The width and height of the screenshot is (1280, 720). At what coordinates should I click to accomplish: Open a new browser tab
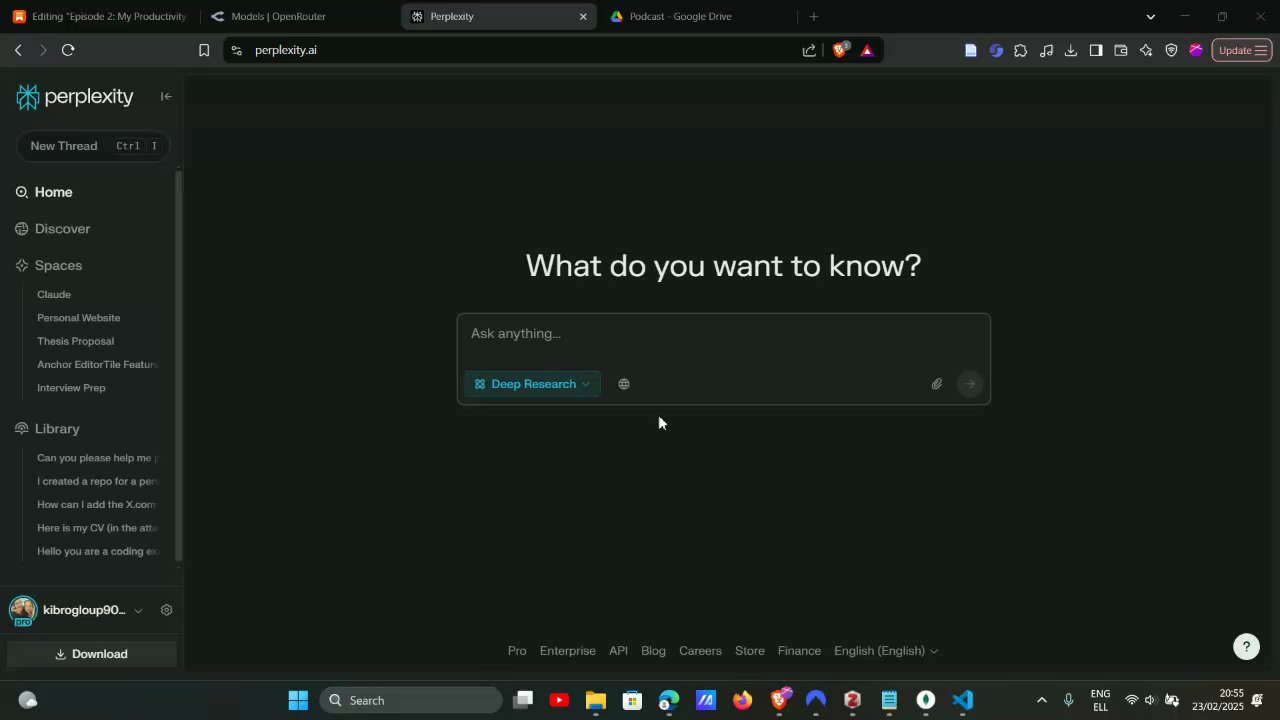click(x=814, y=16)
